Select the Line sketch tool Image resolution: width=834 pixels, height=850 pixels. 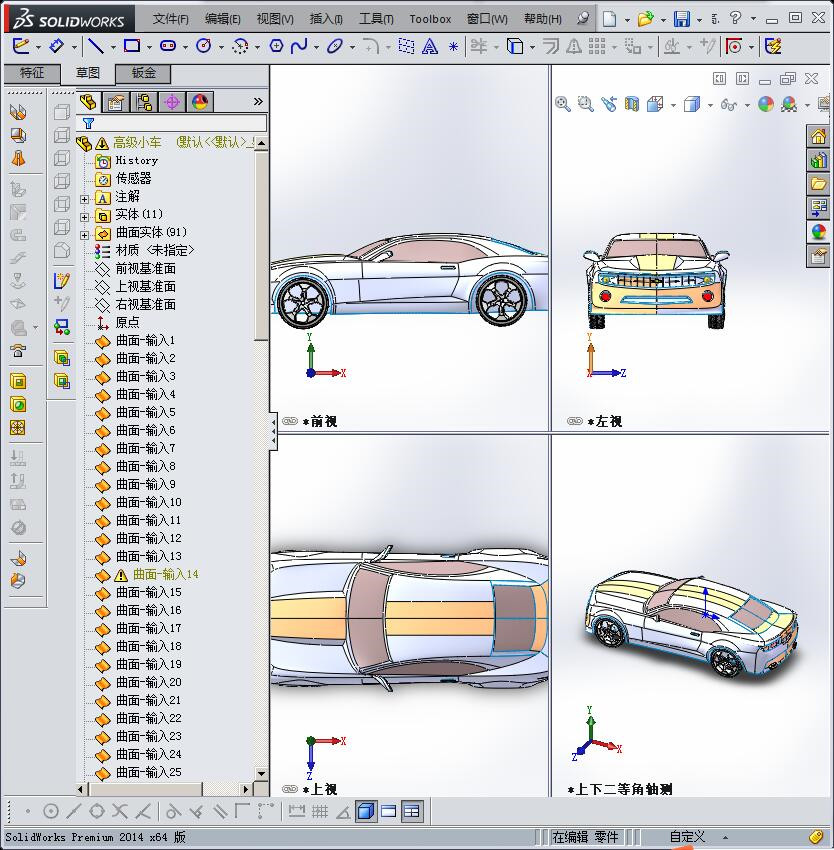click(x=95, y=46)
